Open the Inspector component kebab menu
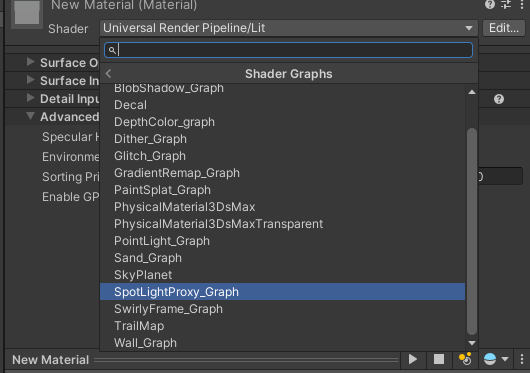 click(522, 4)
